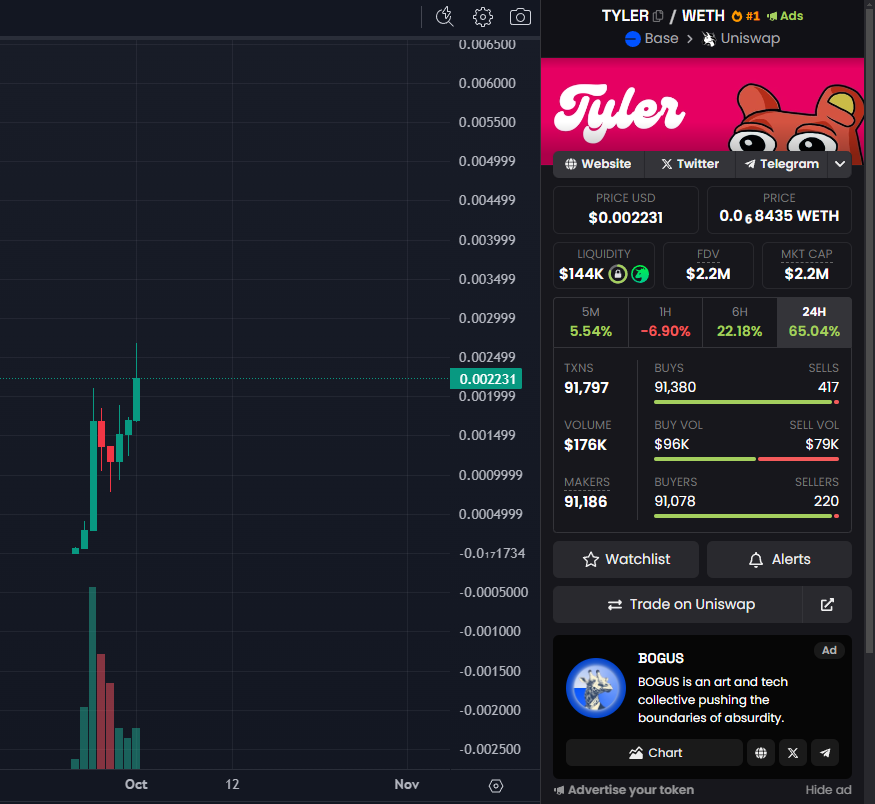This screenshot has height=804, width=875.
Task: Click the MAKERS 91,186 value
Action: [x=585, y=502]
